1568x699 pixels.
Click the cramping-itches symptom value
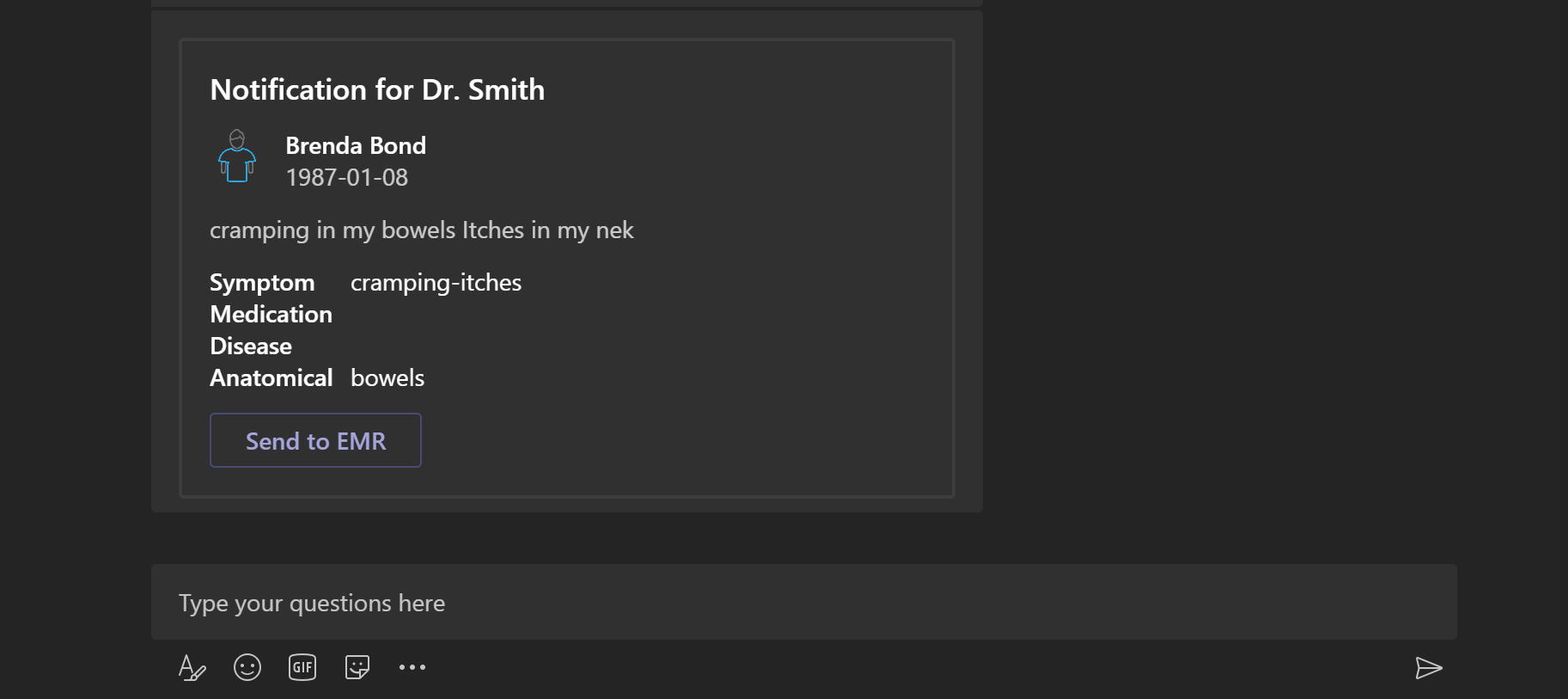(x=436, y=282)
